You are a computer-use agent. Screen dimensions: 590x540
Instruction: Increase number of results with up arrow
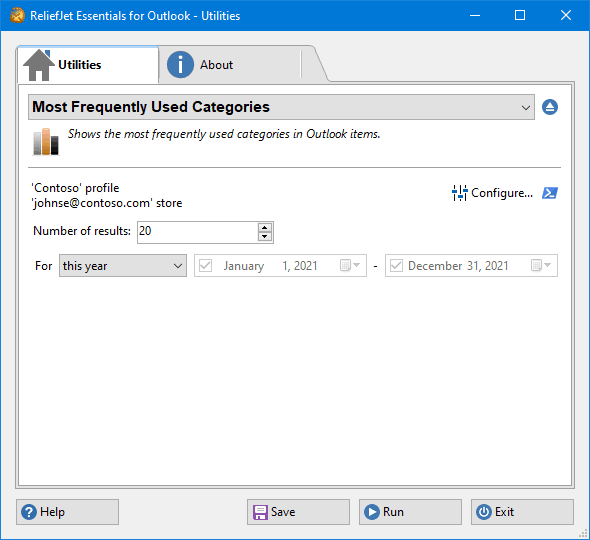point(265,228)
